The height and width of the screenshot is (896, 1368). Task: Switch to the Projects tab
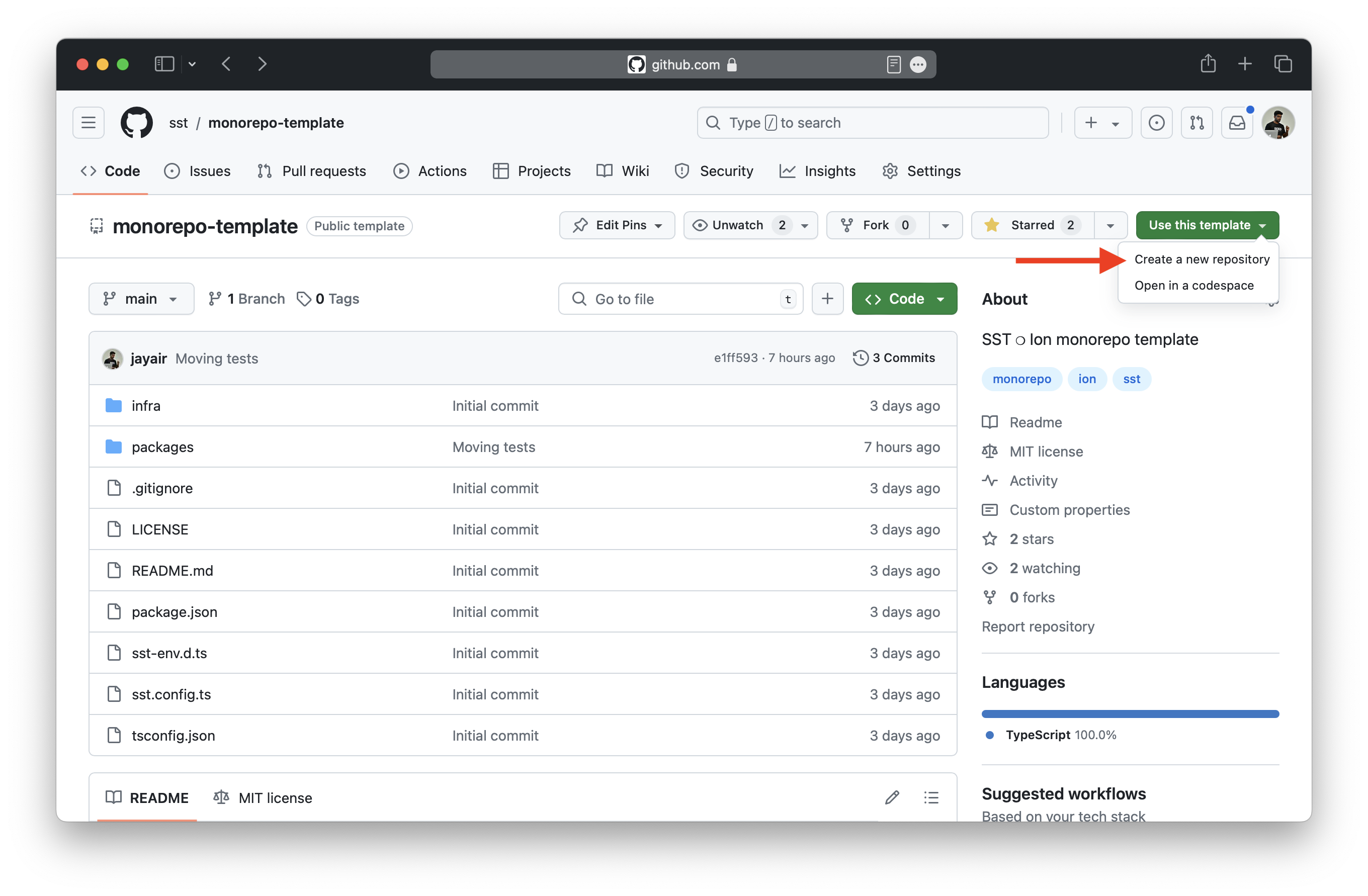point(532,171)
